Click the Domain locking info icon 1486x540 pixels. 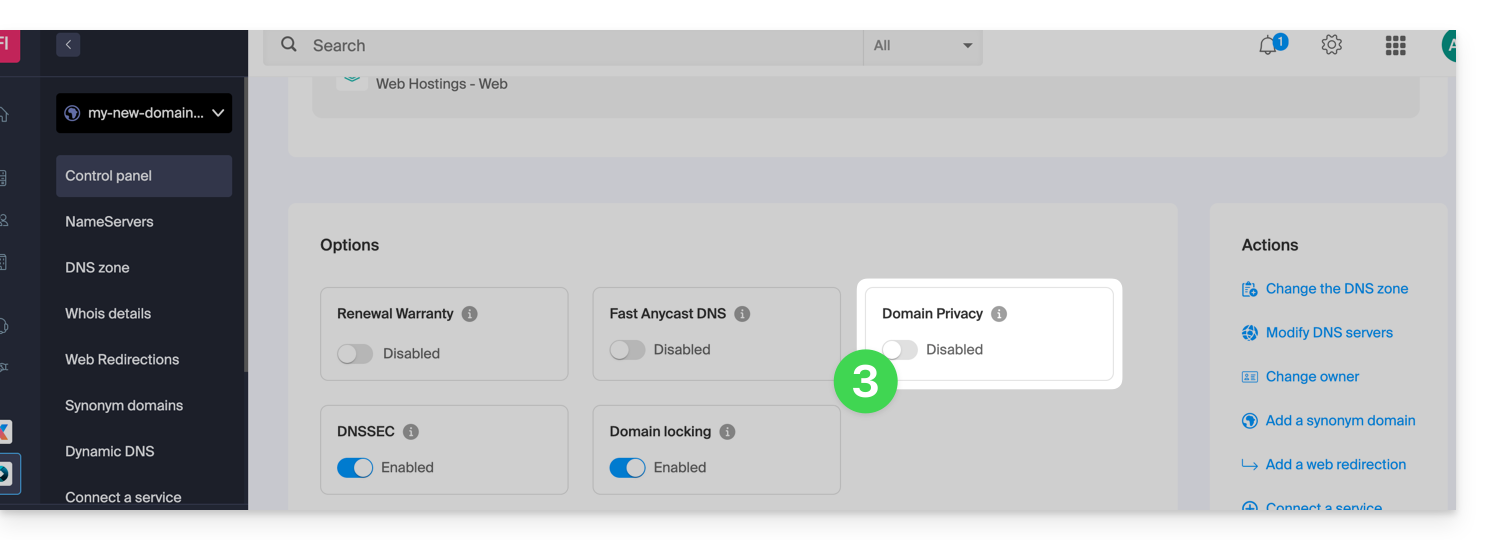point(728,432)
